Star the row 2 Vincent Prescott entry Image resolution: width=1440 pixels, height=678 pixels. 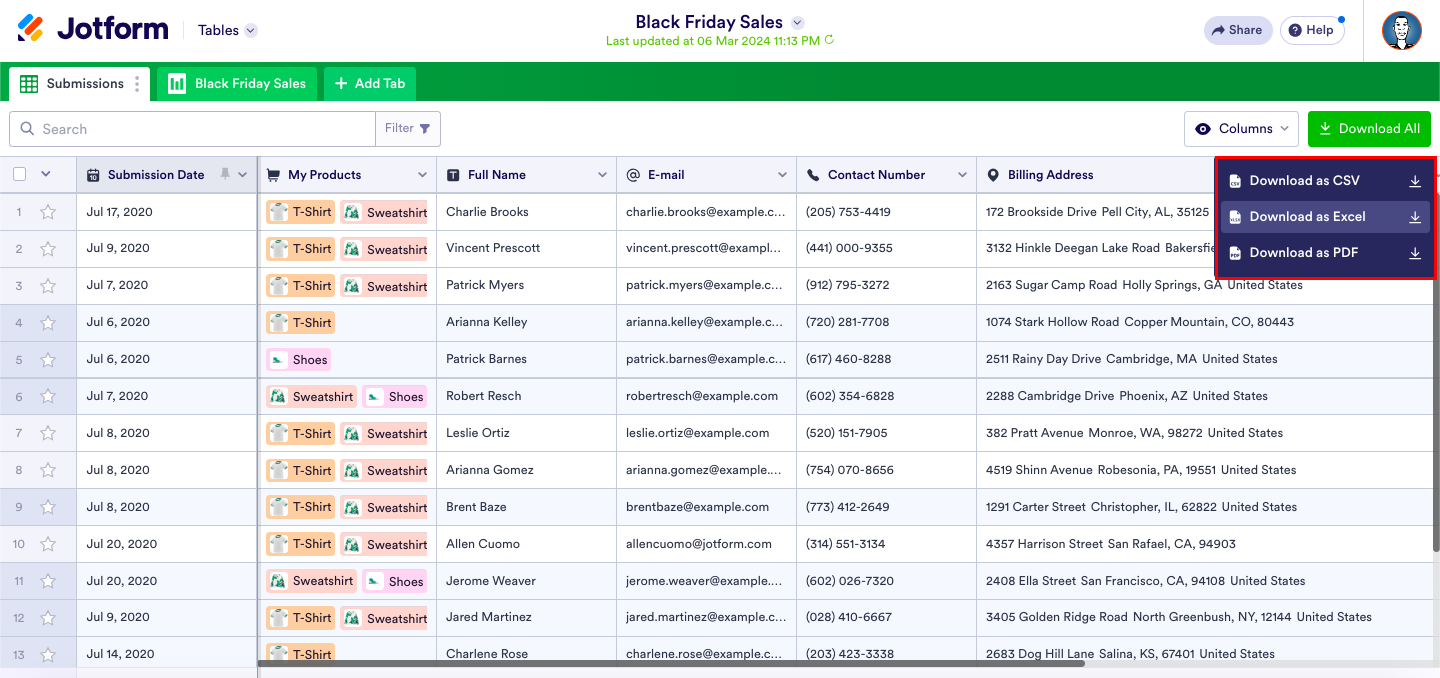point(48,249)
